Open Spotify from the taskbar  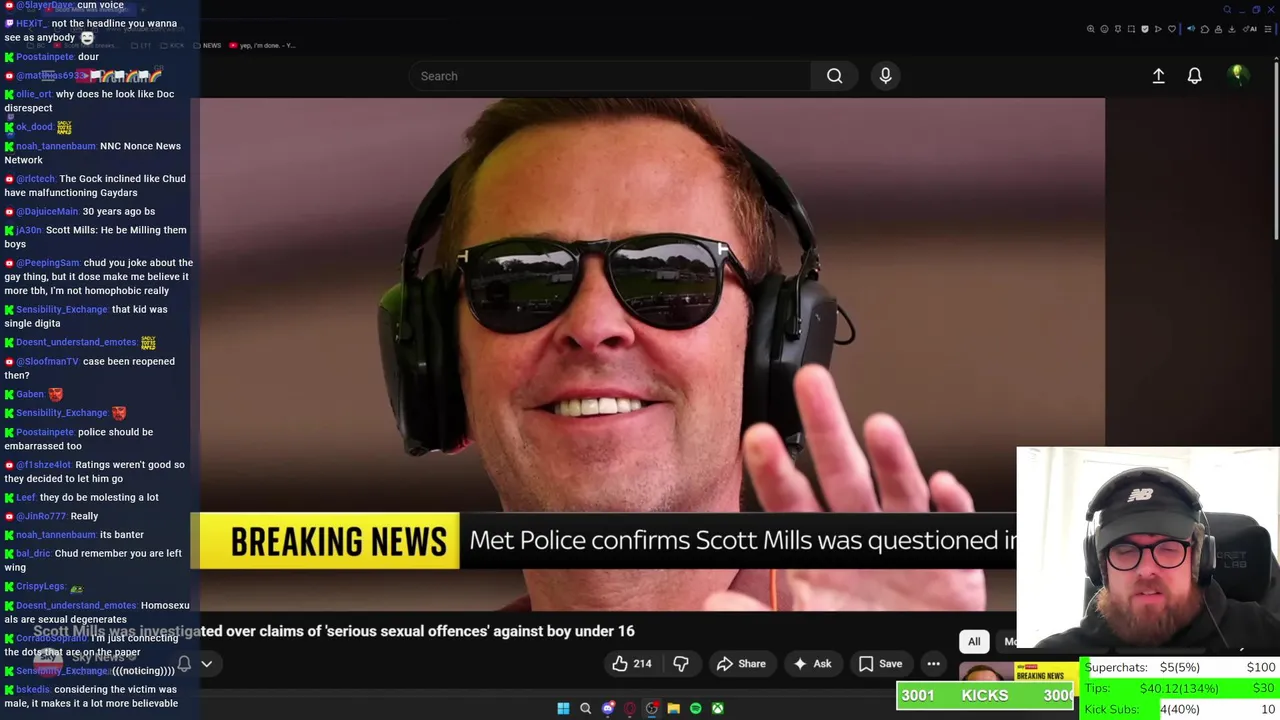tap(695, 708)
